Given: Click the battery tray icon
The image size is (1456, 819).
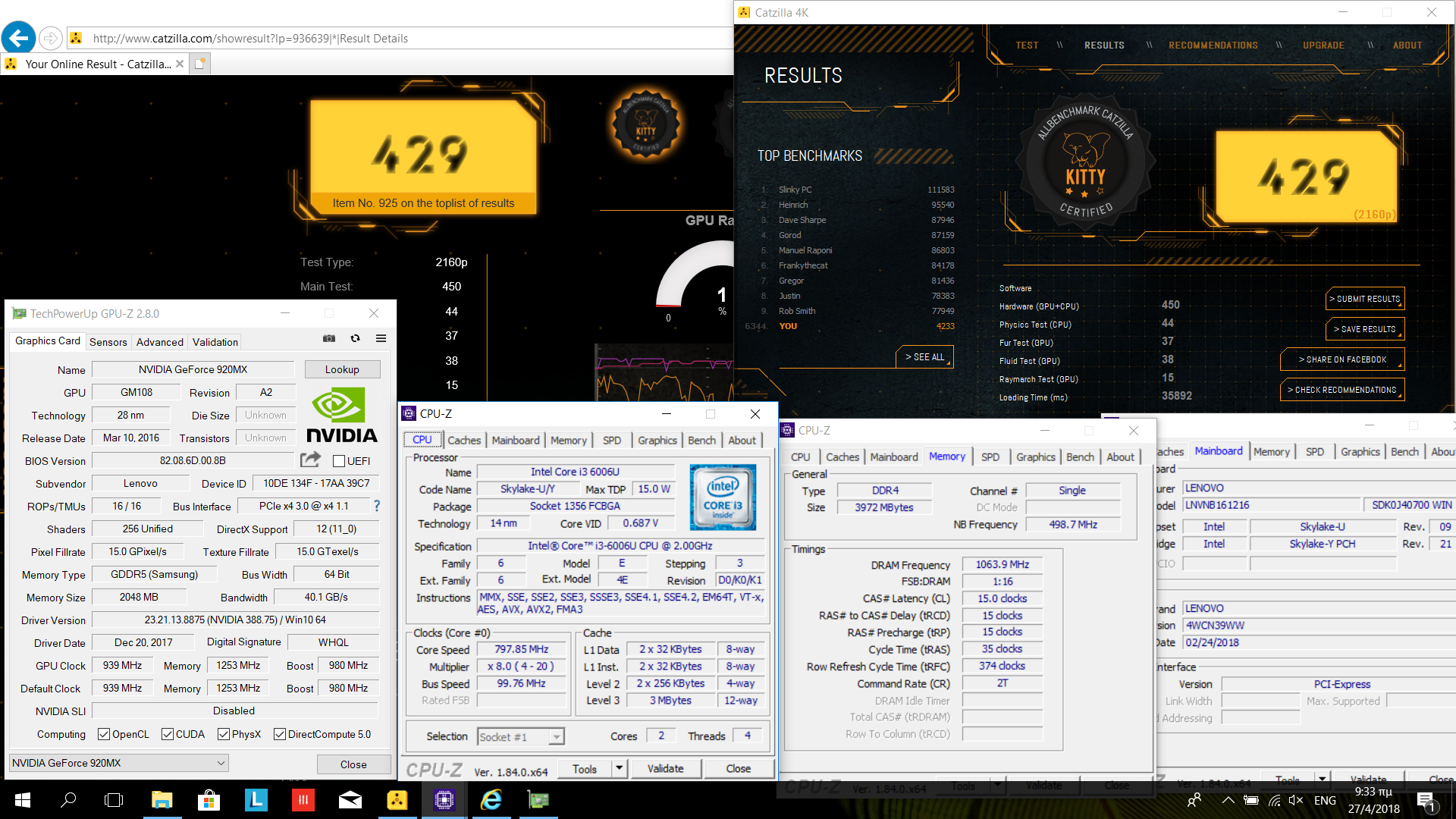Looking at the screenshot, I should click(1251, 800).
